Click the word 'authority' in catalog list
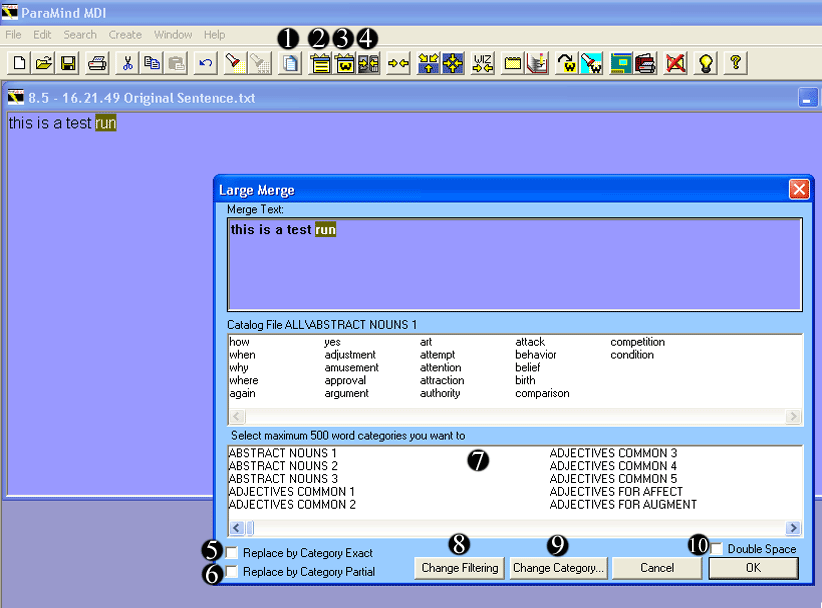 point(440,393)
